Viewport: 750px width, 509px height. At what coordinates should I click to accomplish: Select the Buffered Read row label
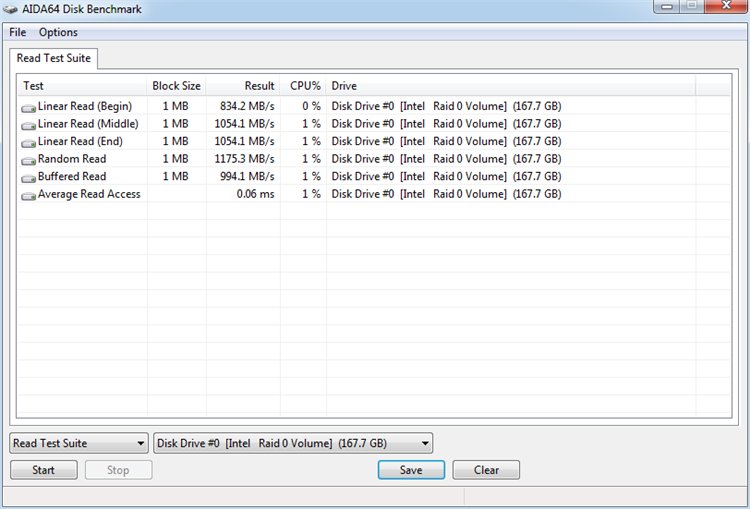tap(72, 176)
